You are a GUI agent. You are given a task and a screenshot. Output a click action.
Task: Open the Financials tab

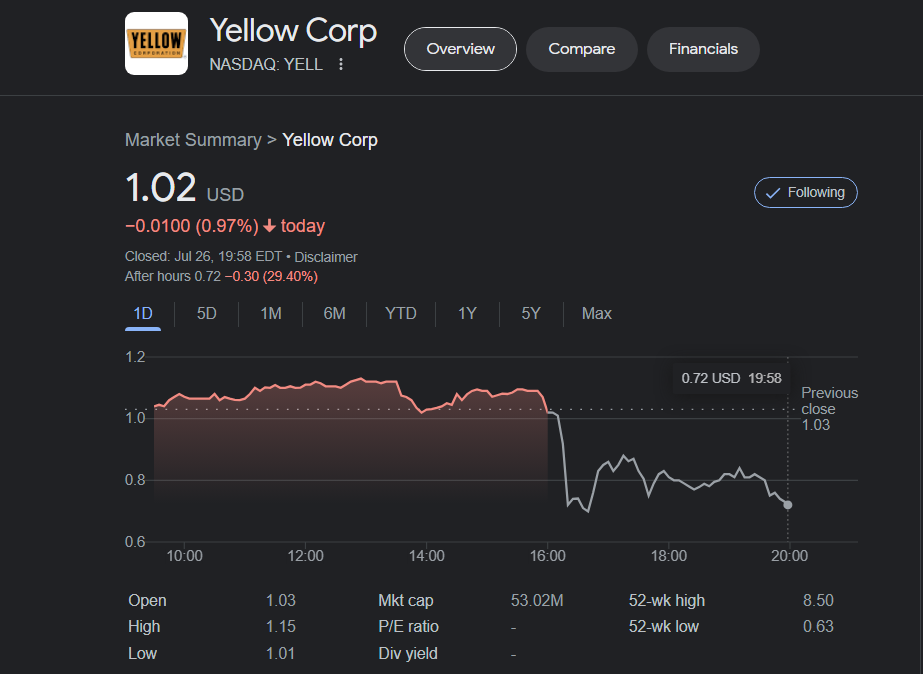[x=703, y=48]
